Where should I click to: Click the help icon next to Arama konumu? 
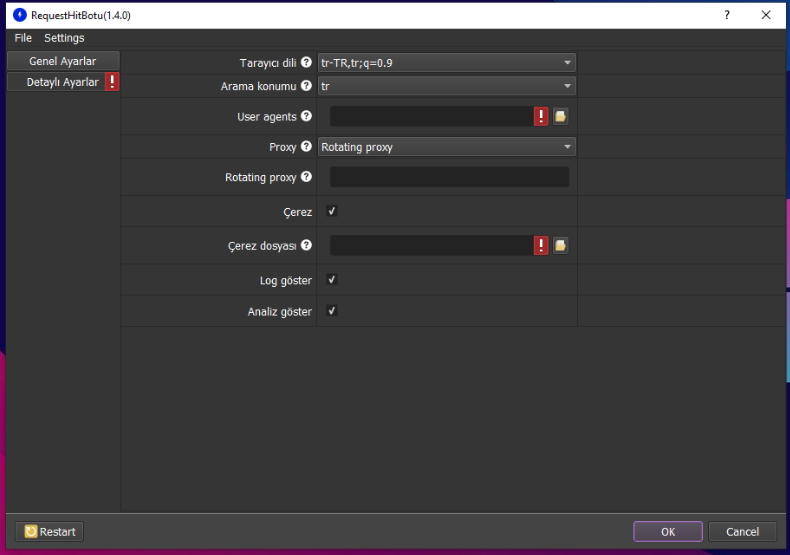point(306,87)
